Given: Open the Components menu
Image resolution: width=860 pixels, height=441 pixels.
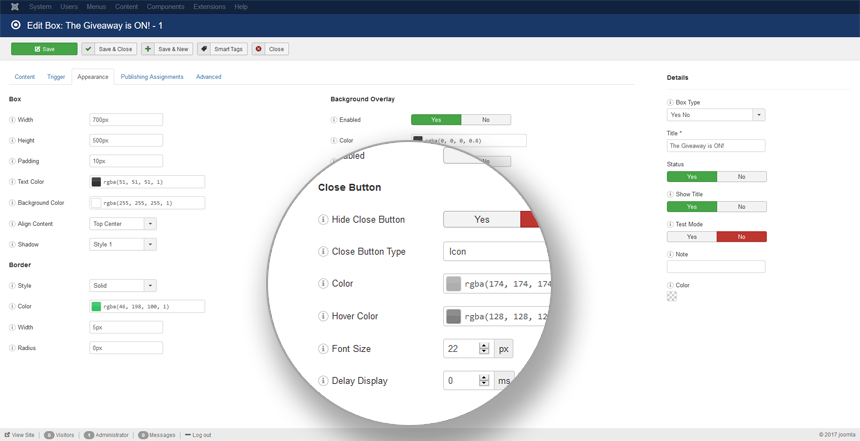Looking at the screenshot, I should tap(167, 7).
